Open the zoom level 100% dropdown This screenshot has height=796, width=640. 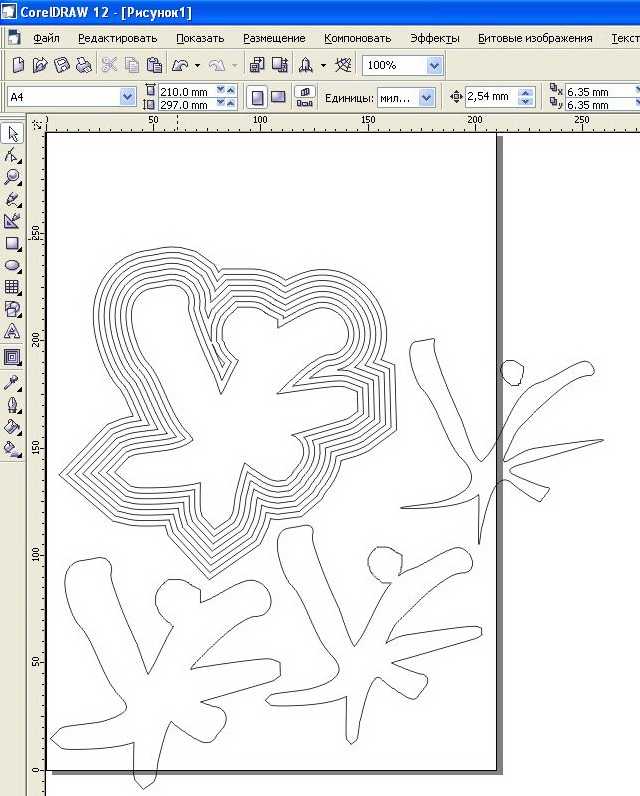pyautogui.click(x=434, y=65)
